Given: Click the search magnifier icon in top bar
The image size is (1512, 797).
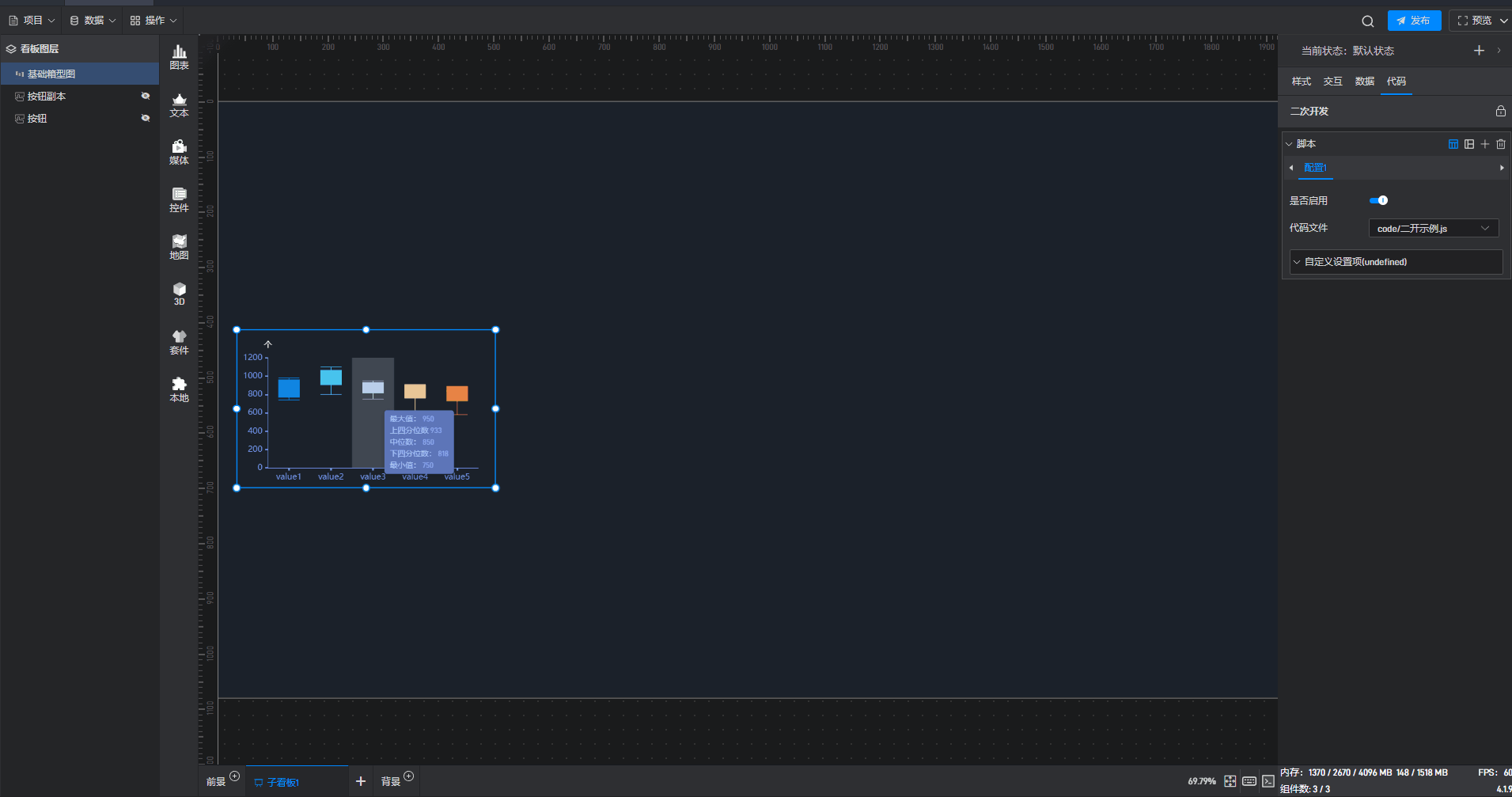Looking at the screenshot, I should (1367, 21).
